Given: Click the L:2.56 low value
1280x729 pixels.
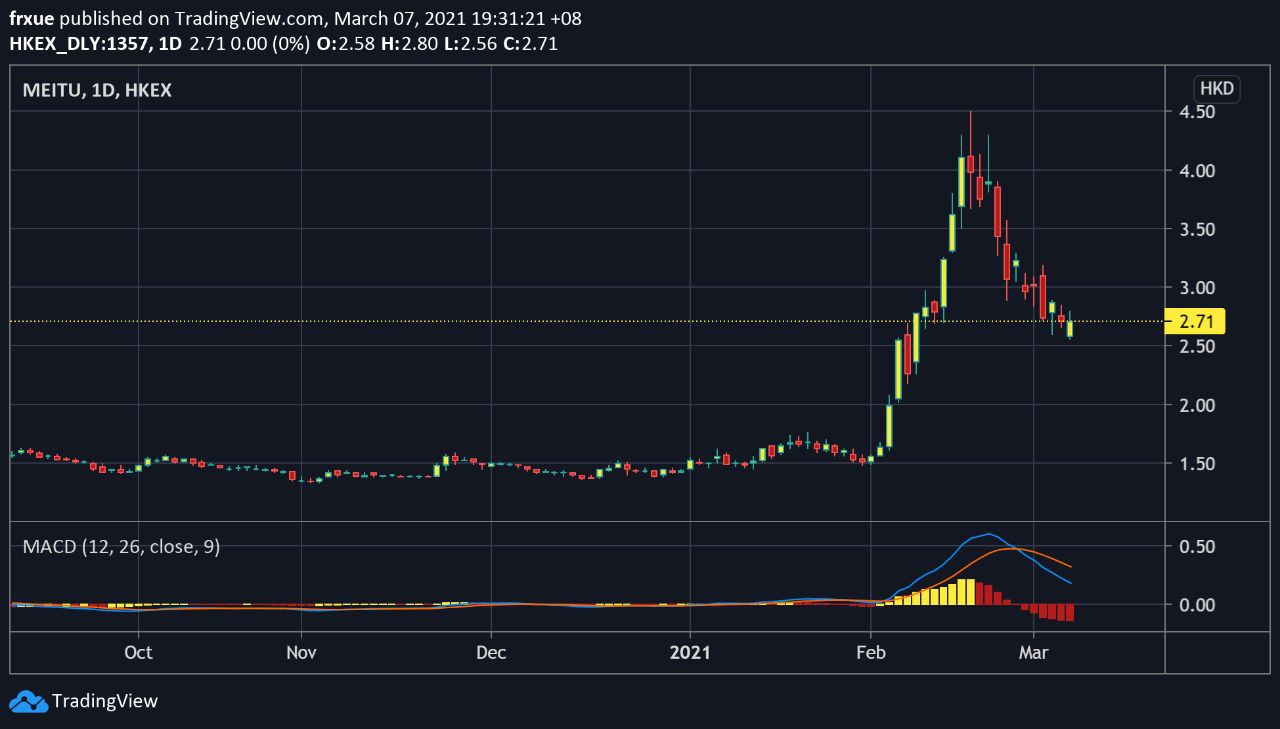Looking at the screenshot, I should coord(468,43).
